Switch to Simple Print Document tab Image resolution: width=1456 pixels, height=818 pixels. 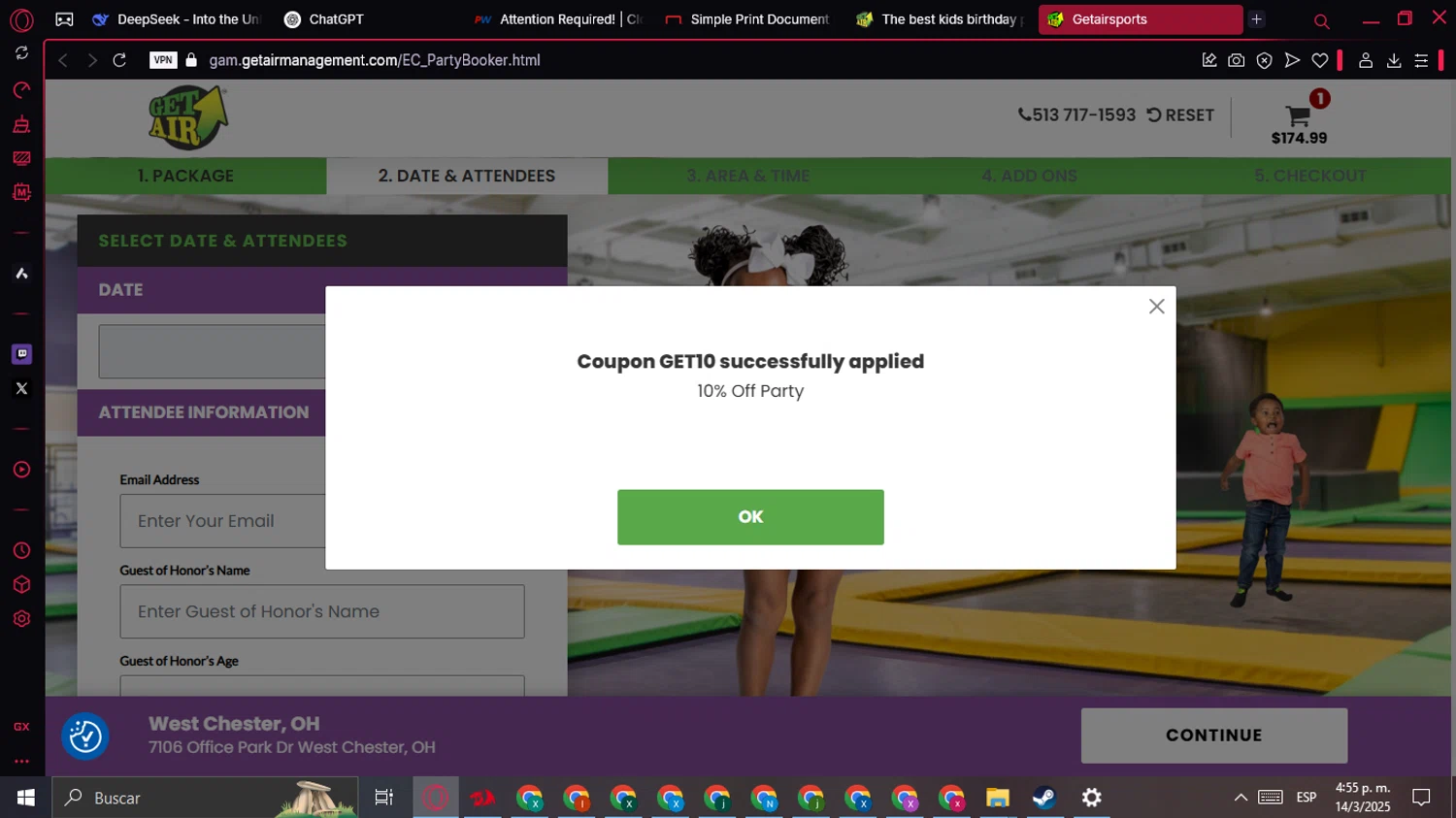pyautogui.click(x=749, y=19)
